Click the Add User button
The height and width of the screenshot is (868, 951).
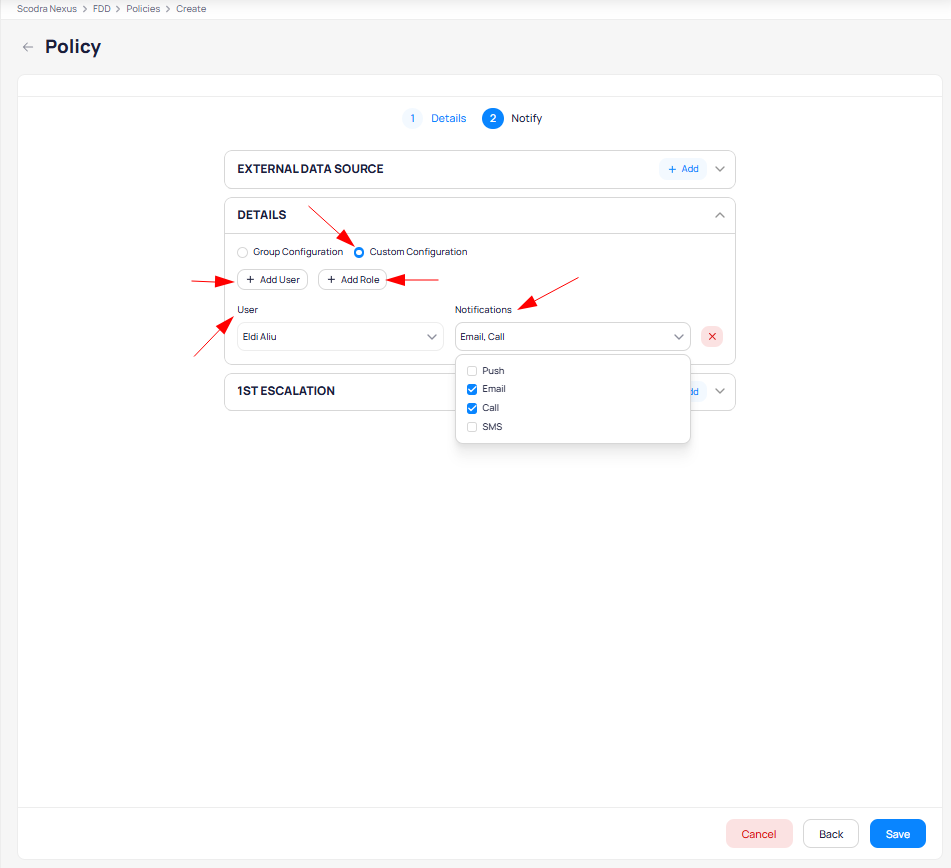point(272,280)
